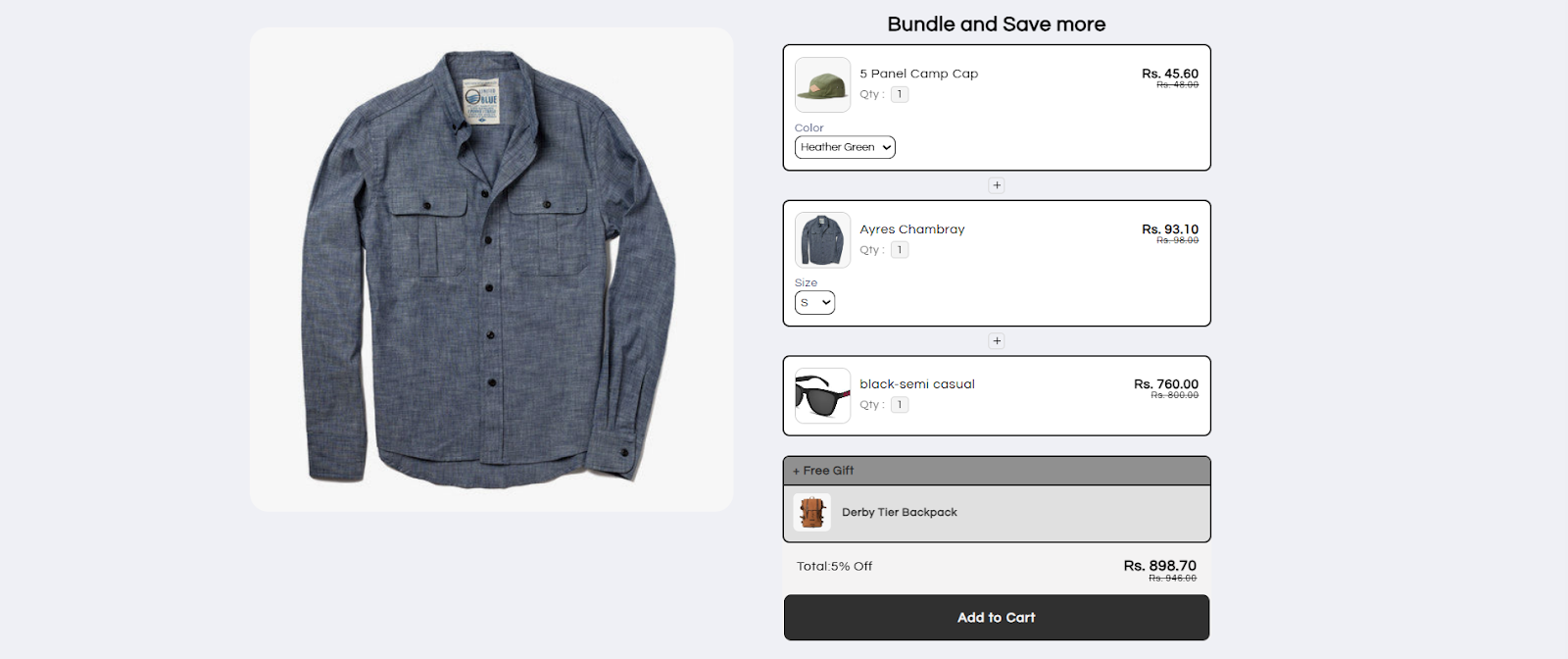
Task: Open the Derby Tier Backpack gift name
Action: (x=899, y=512)
